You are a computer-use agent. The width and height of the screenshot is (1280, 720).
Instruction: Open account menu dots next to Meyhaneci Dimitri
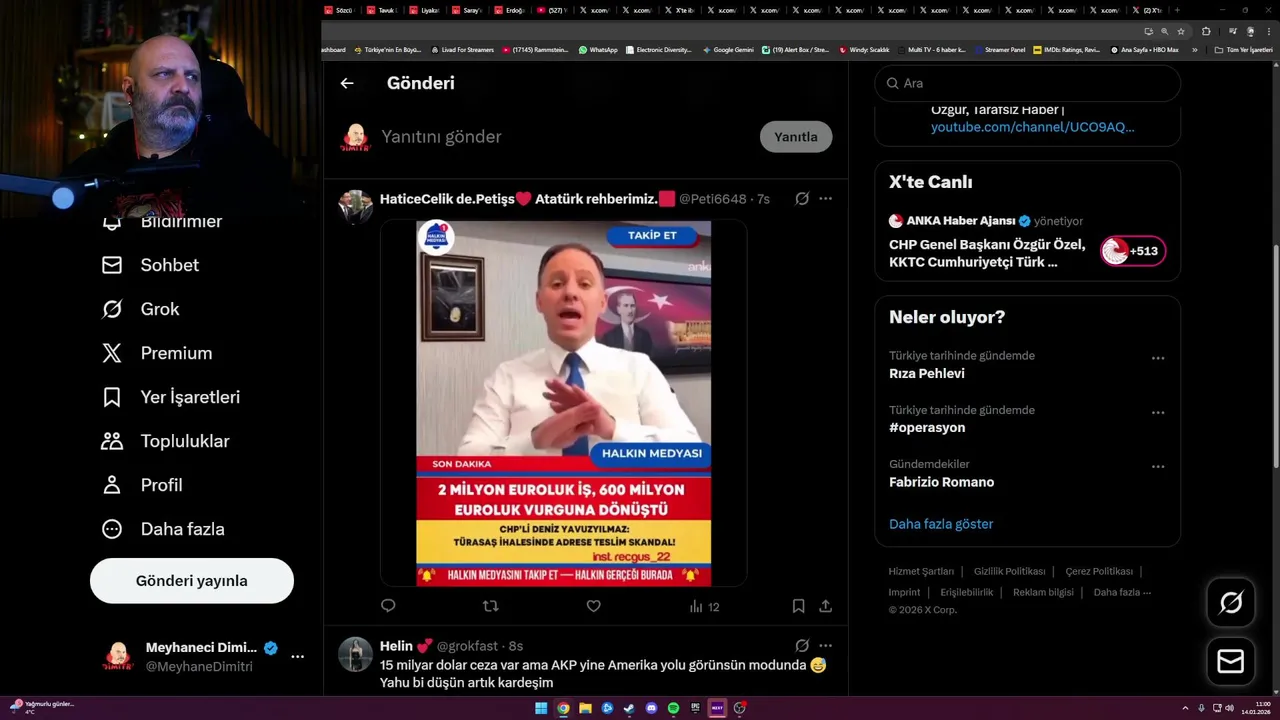click(297, 657)
